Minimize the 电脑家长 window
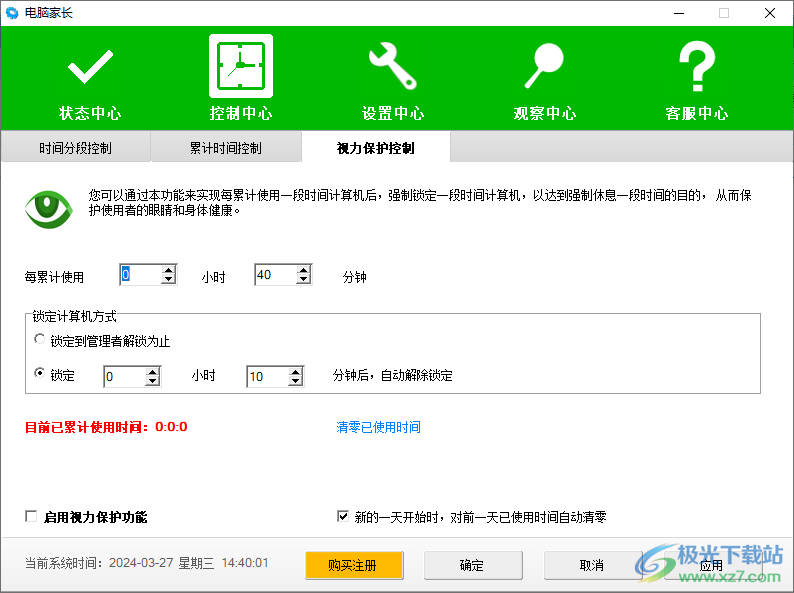The width and height of the screenshot is (794, 593). tap(679, 13)
